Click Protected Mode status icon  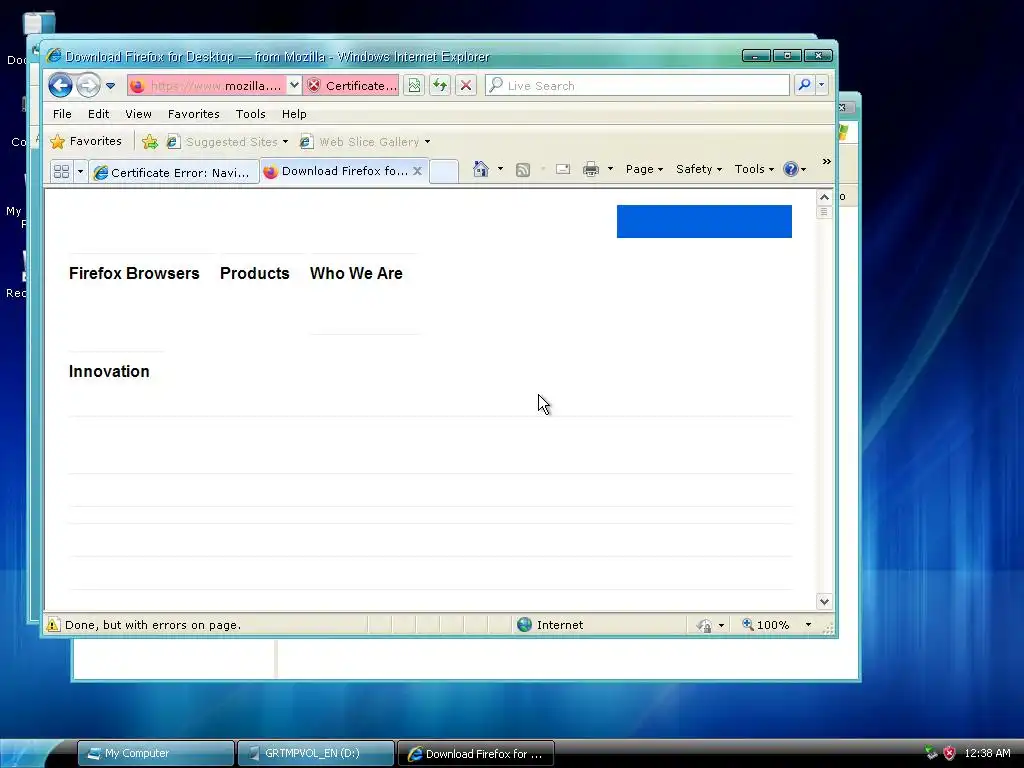point(704,626)
